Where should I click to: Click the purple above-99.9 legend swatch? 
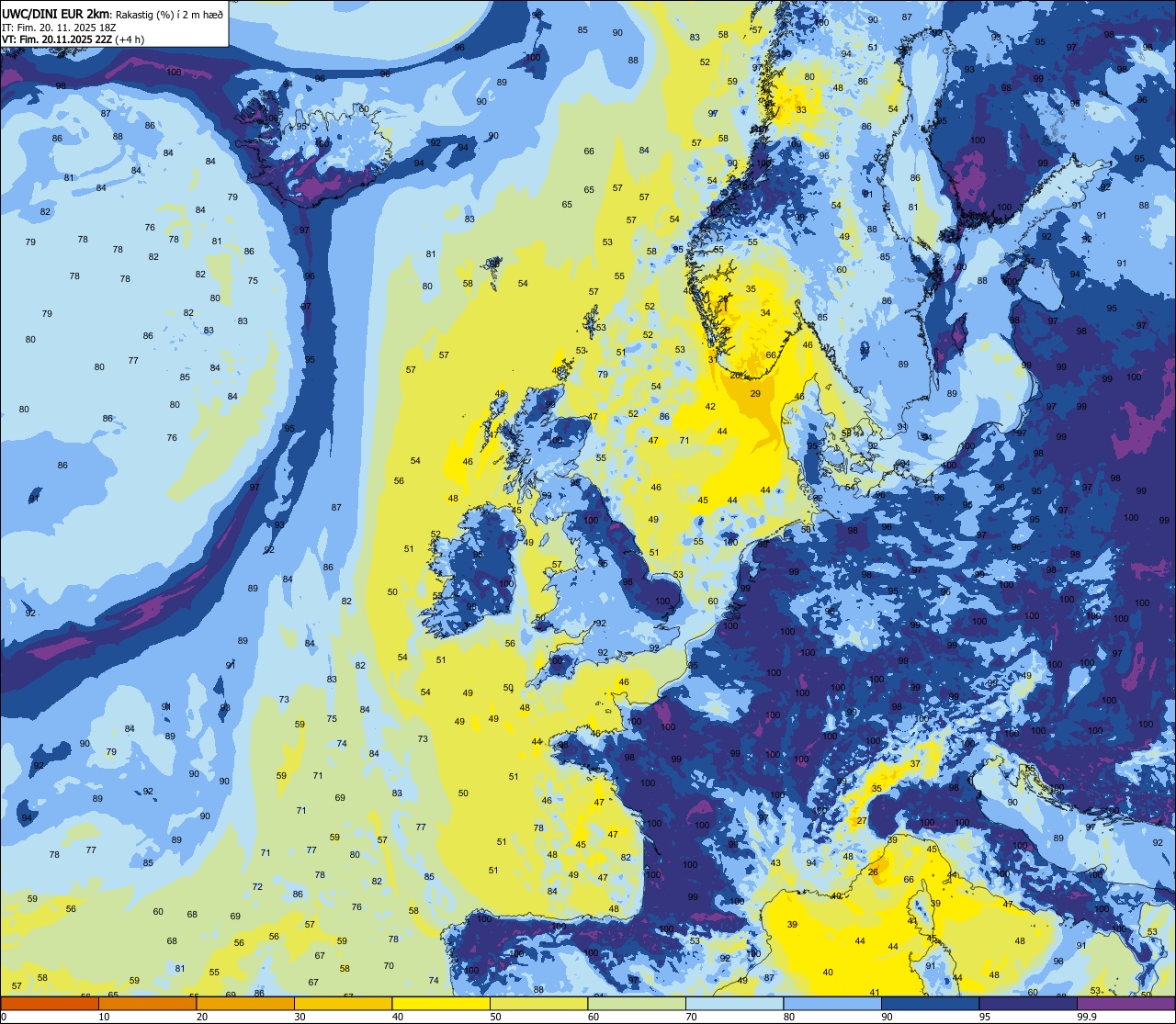(1126, 1003)
